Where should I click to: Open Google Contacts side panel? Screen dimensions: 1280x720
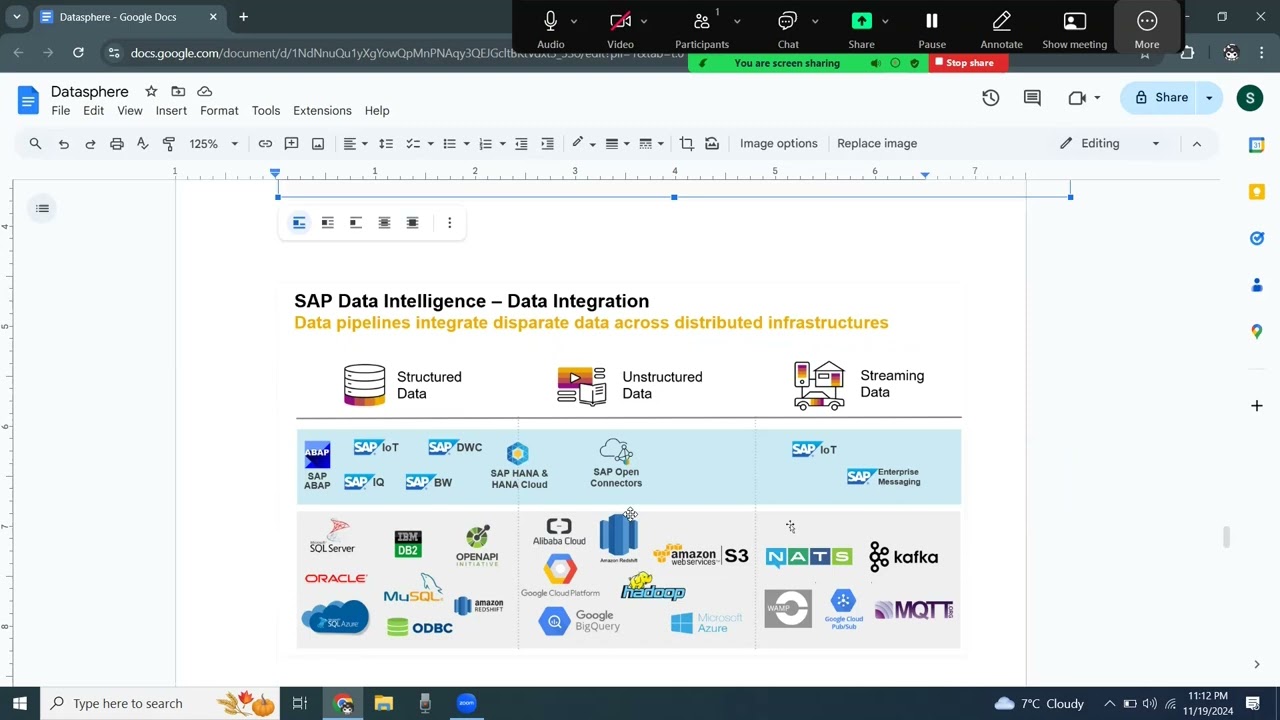click(1257, 285)
